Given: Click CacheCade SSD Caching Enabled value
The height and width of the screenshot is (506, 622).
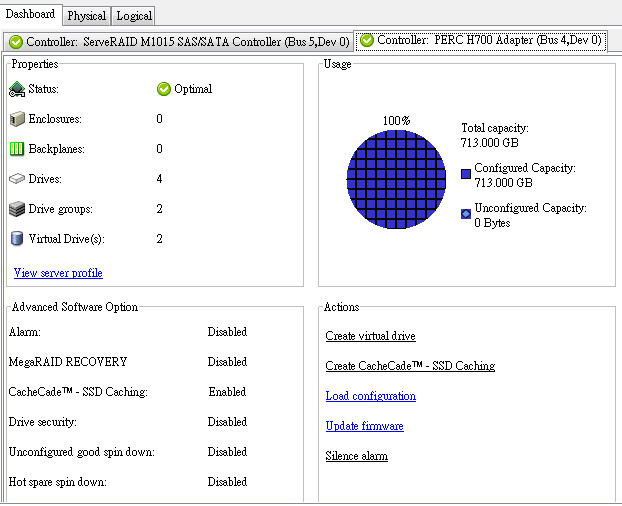Looking at the screenshot, I should tap(227, 392).
